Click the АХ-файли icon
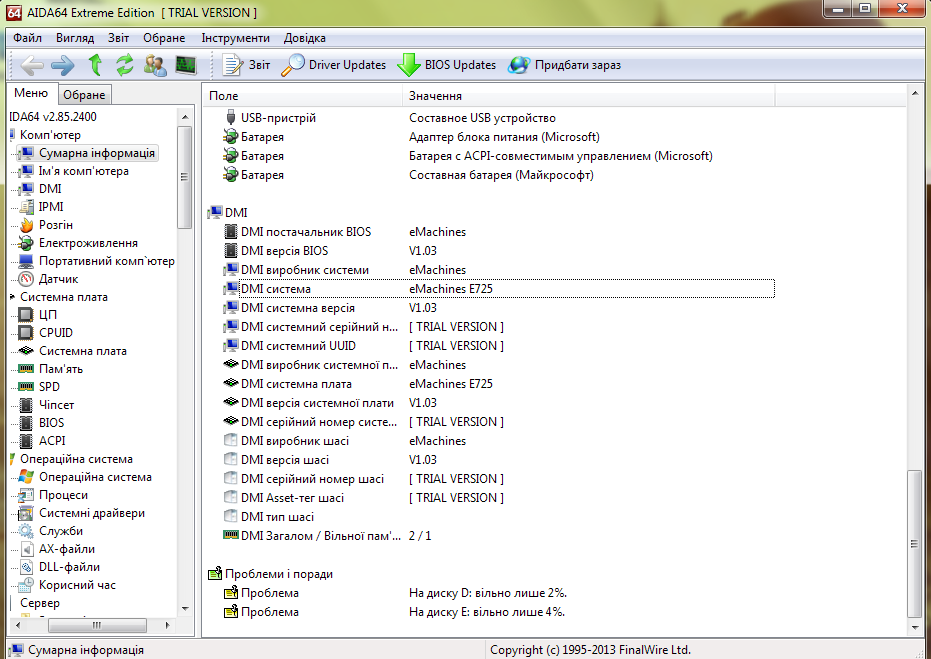This screenshot has width=931, height=659. [26, 549]
